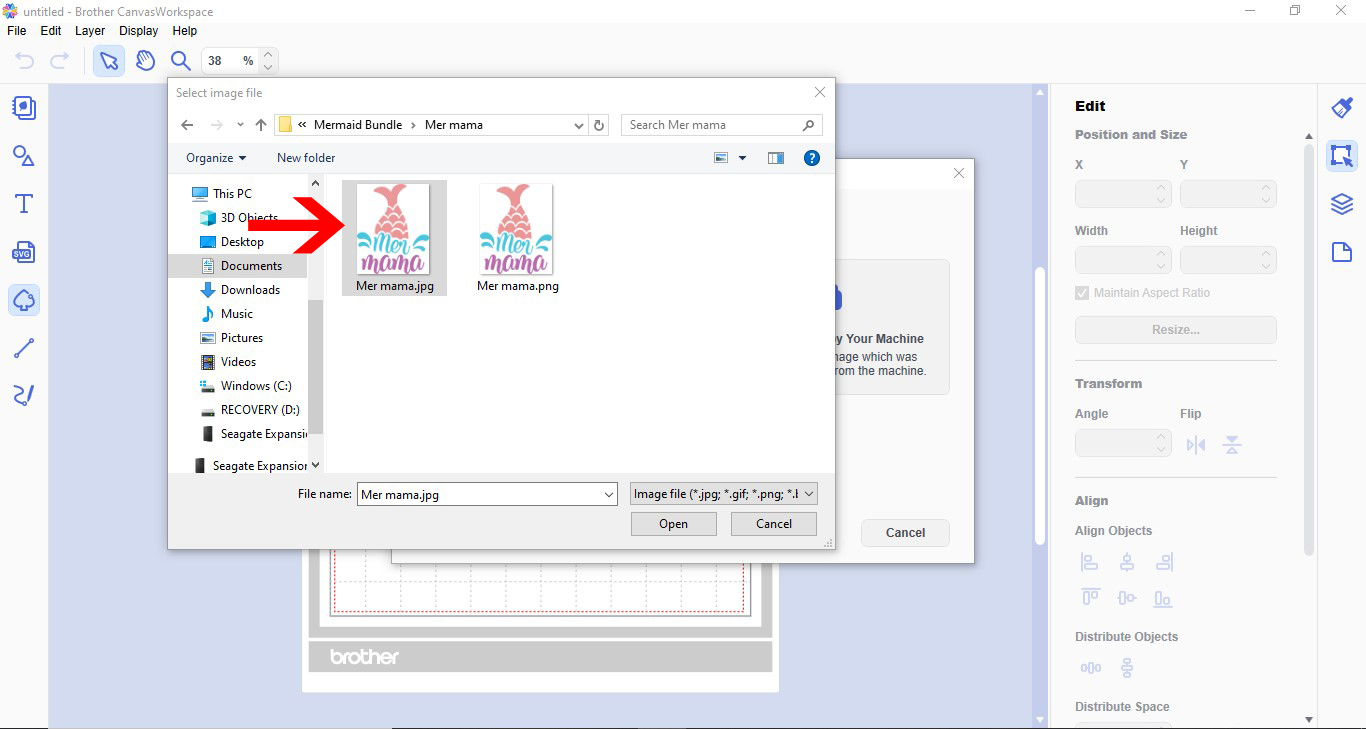The height and width of the screenshot is (729, 1366).
Task: Open the Help menu
Action: tap(185, 31)
